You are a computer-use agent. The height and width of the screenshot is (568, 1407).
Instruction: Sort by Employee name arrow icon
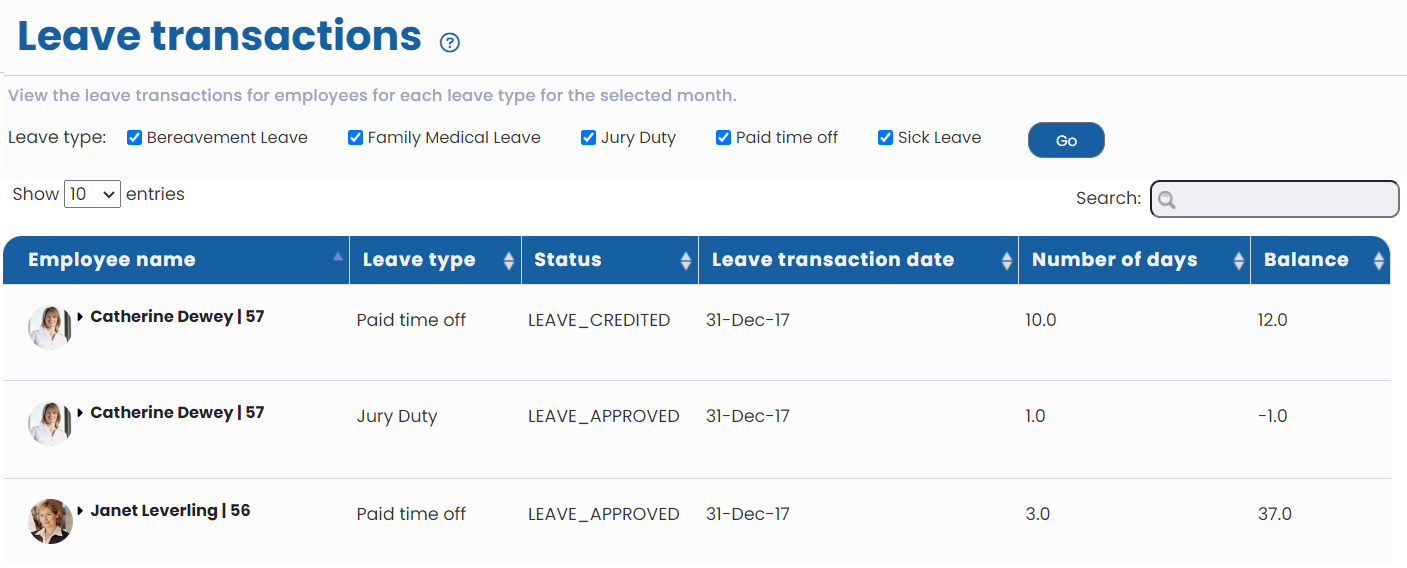click(337, 257)
